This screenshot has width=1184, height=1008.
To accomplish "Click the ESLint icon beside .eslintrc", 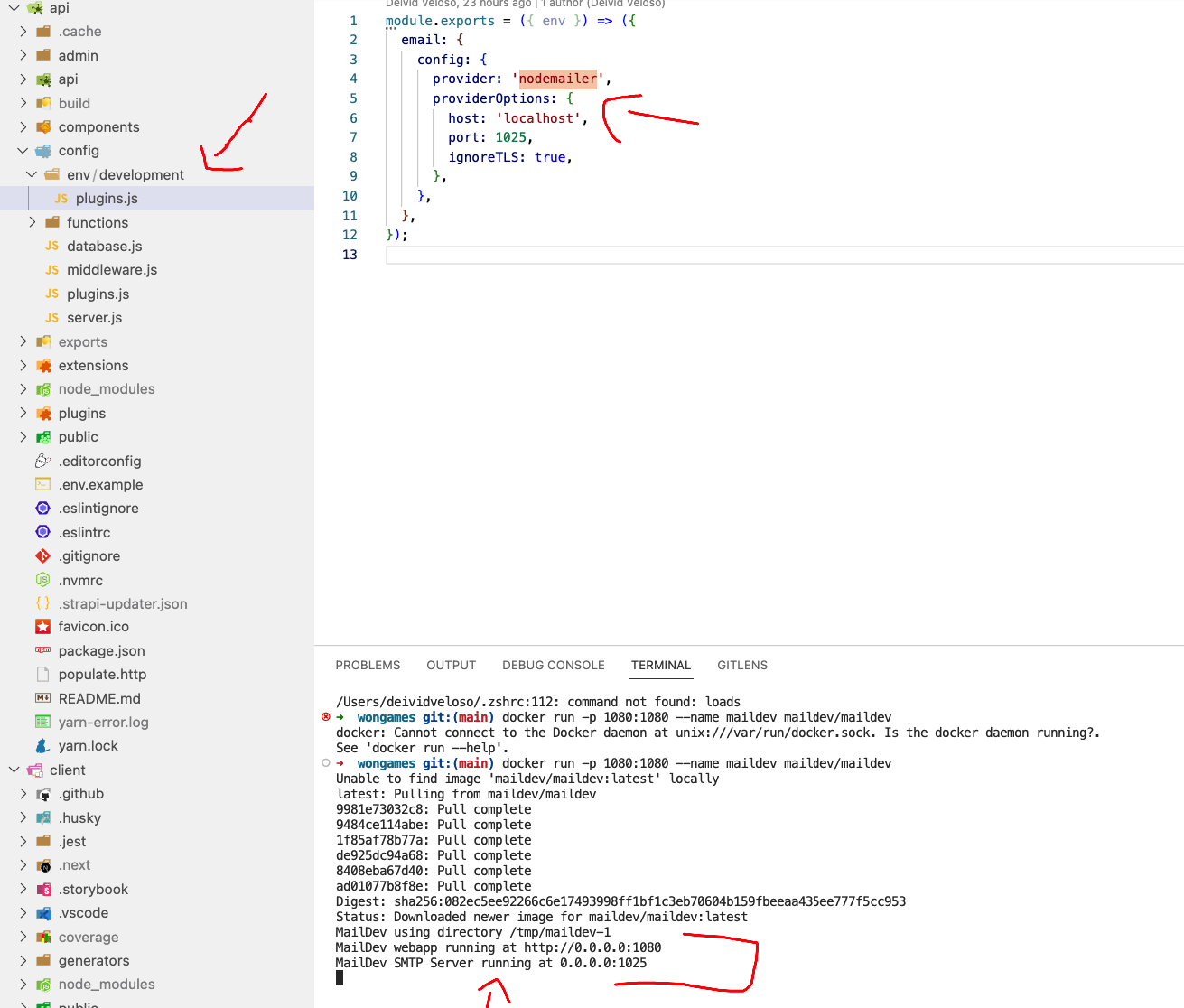I will pos(42,532).
